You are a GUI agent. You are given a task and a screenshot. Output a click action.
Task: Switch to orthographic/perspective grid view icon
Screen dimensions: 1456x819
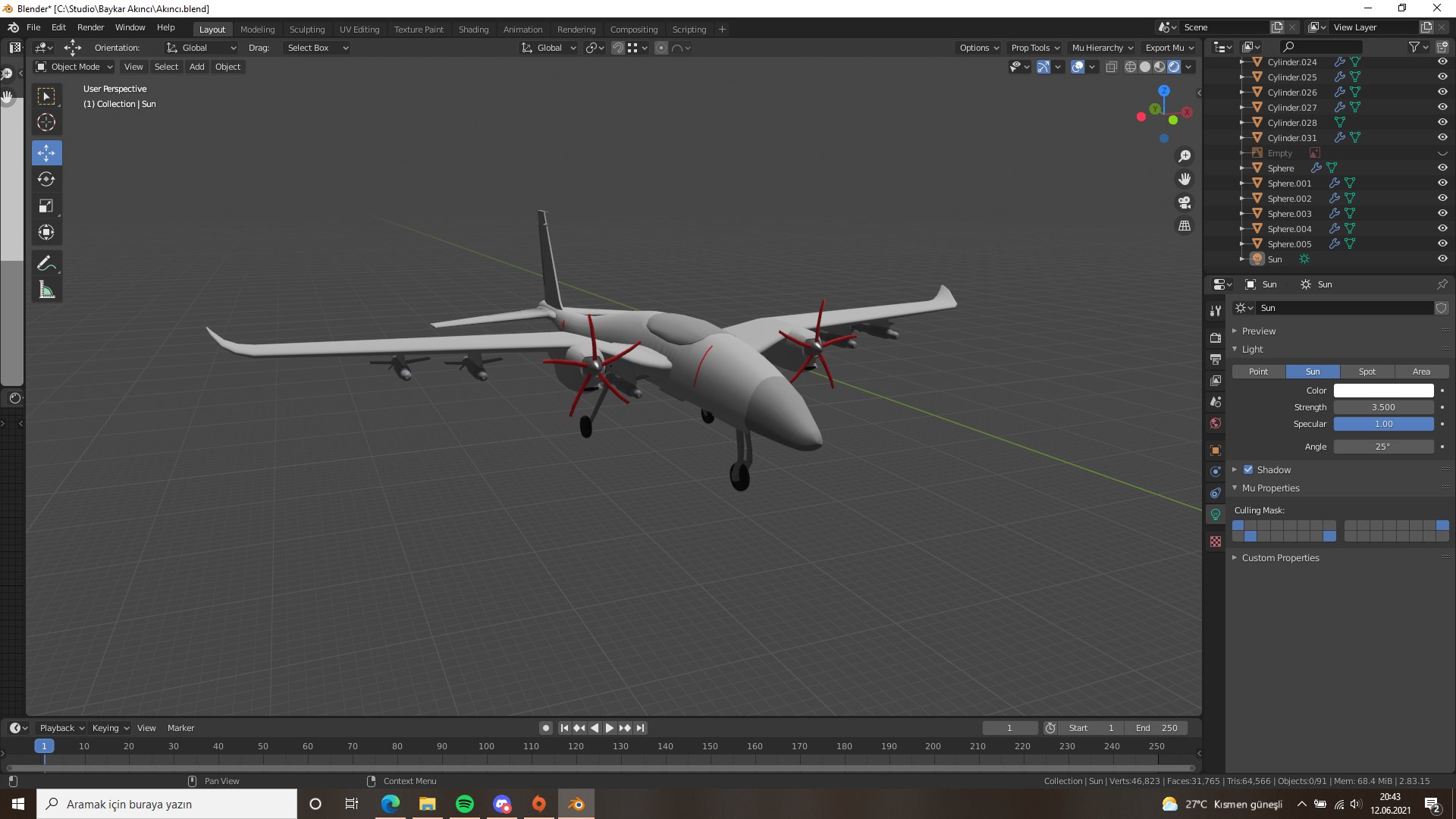(1184, 226)
